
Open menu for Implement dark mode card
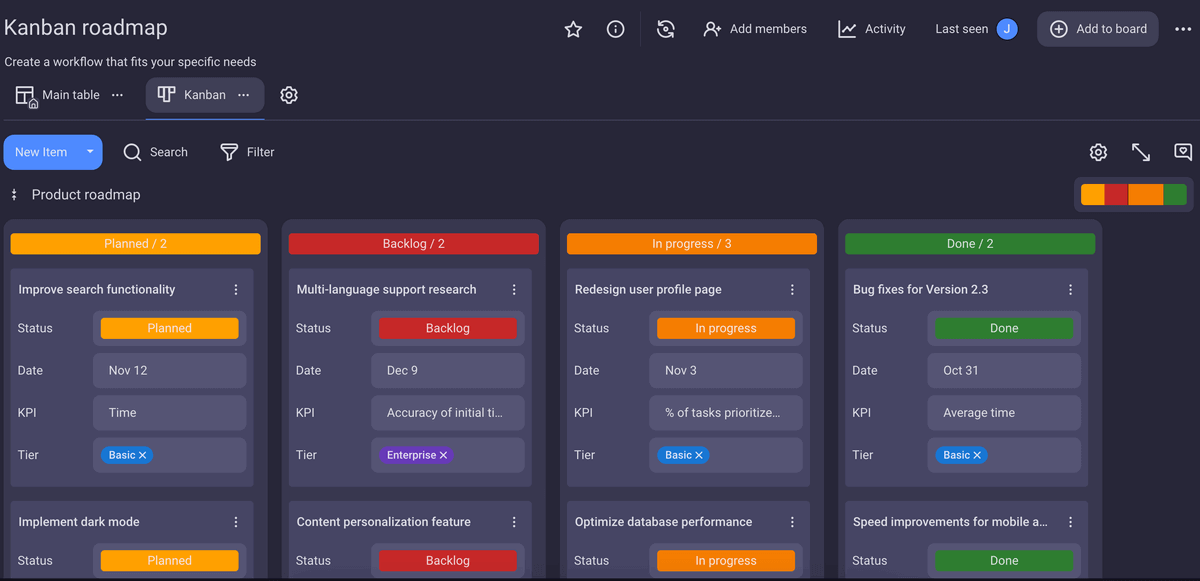[x=236, y=522]
